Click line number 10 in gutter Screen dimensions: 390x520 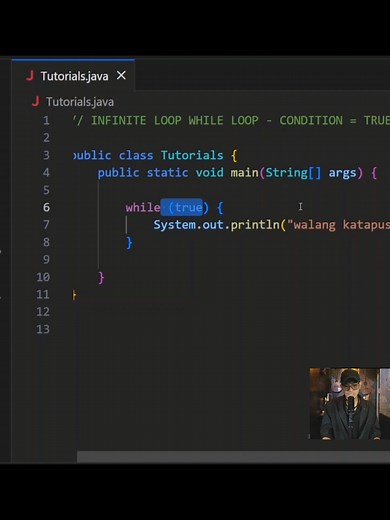(x=43, y=277)
